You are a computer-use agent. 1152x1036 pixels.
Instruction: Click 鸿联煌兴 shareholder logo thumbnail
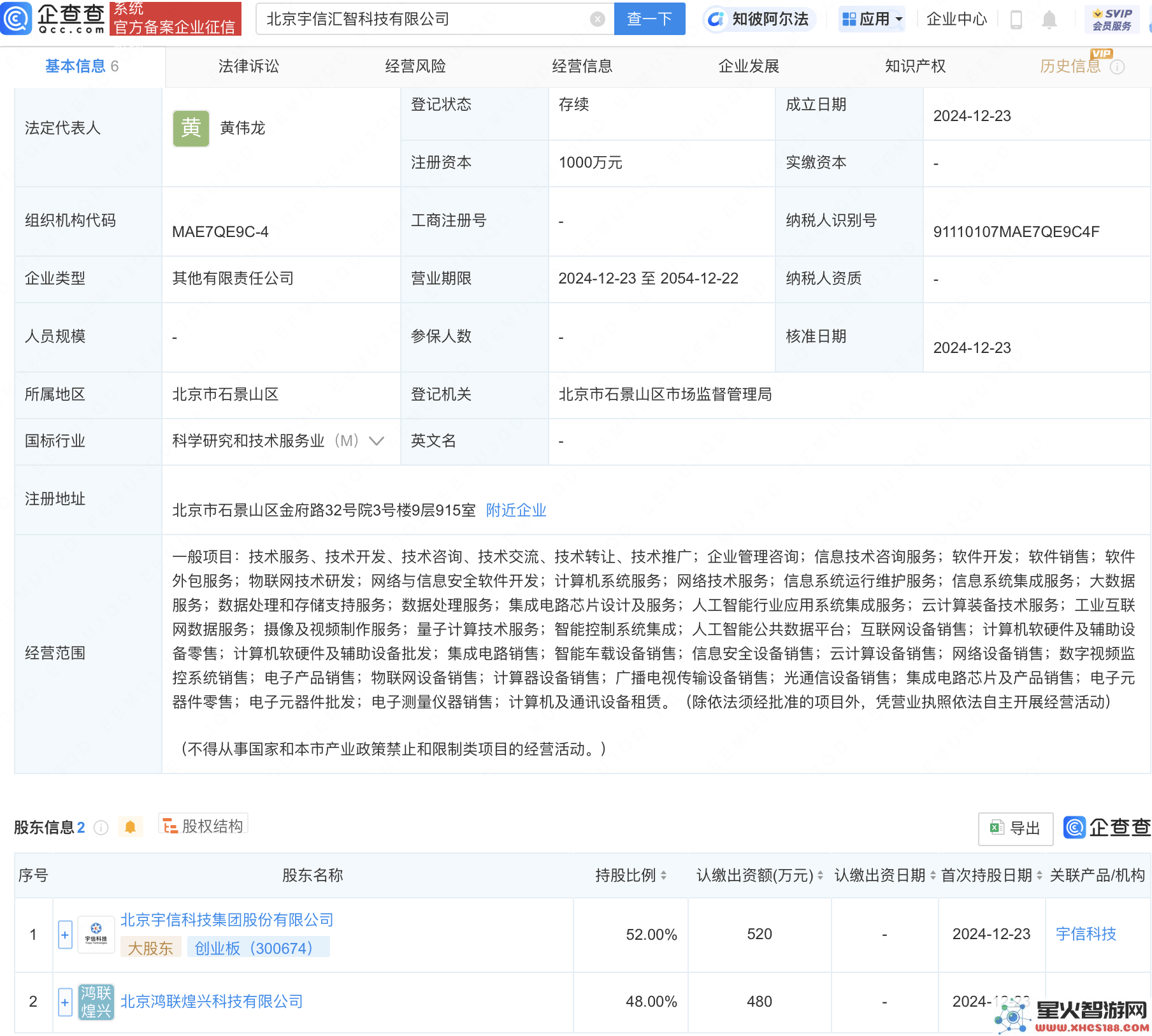pyautogui.click(x=96, y=1002)
